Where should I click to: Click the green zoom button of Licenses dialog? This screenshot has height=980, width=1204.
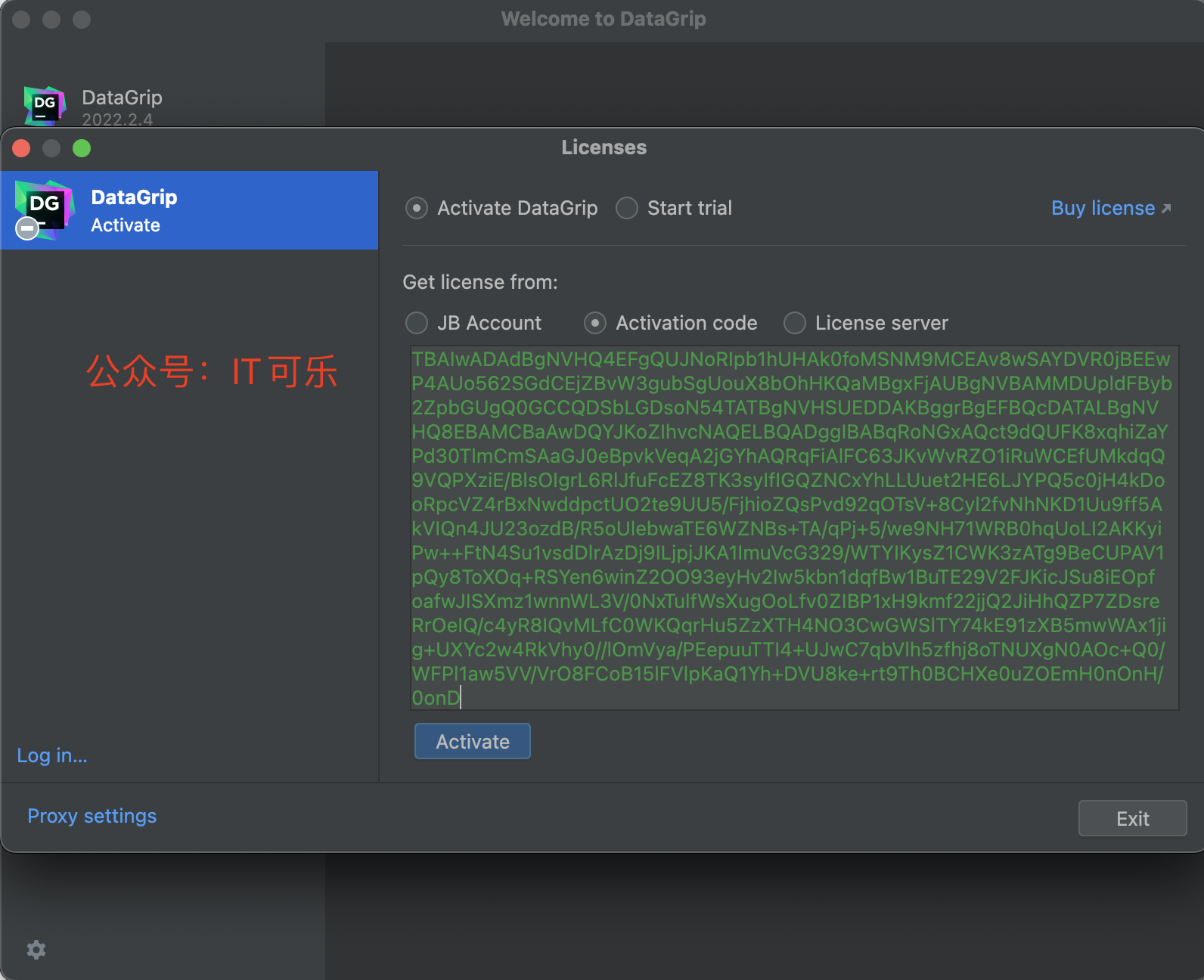(82, 148)
